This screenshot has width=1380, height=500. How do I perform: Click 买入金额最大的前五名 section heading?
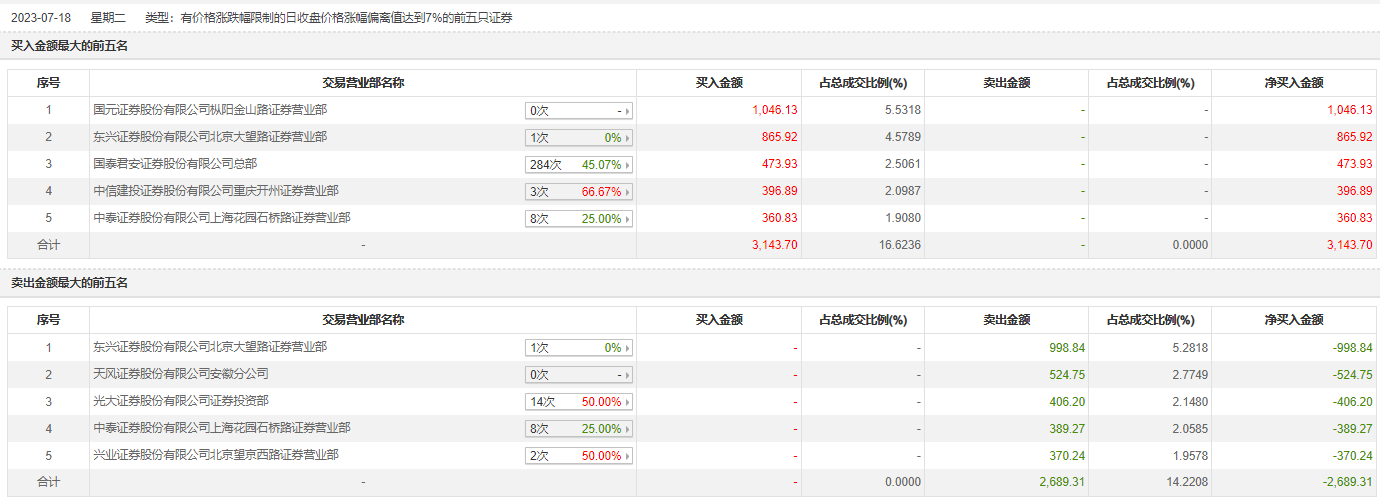(x=70, y=46)
